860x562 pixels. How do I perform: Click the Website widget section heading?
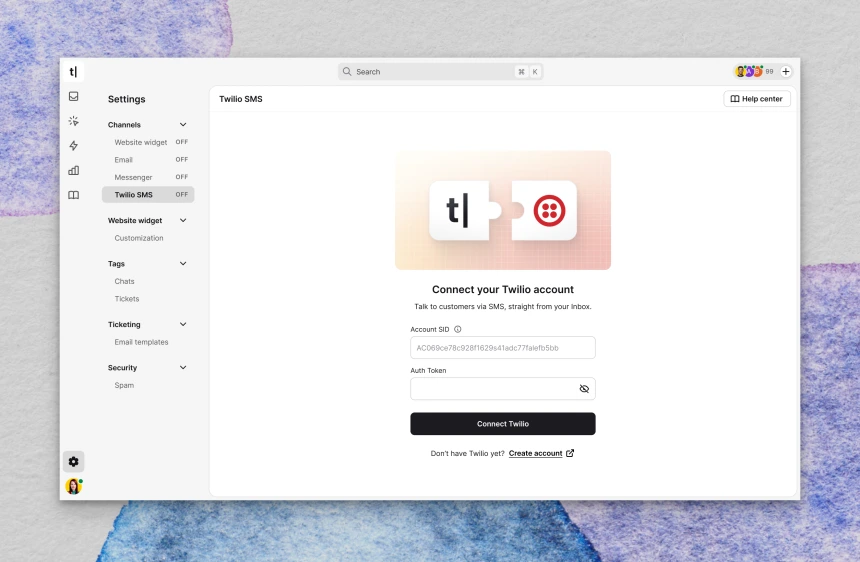click(135, 220)
